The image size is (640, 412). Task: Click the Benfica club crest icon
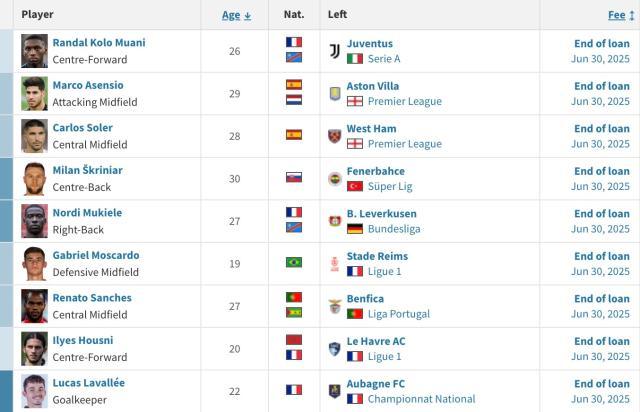click(334, 306)
